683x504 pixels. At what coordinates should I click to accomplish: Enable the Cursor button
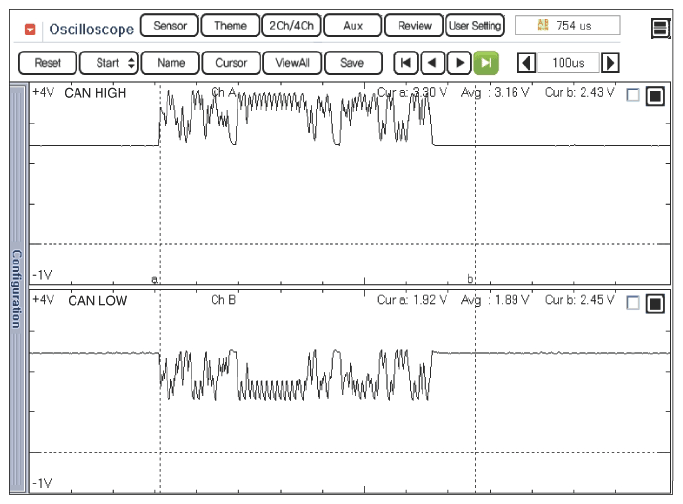231,63
